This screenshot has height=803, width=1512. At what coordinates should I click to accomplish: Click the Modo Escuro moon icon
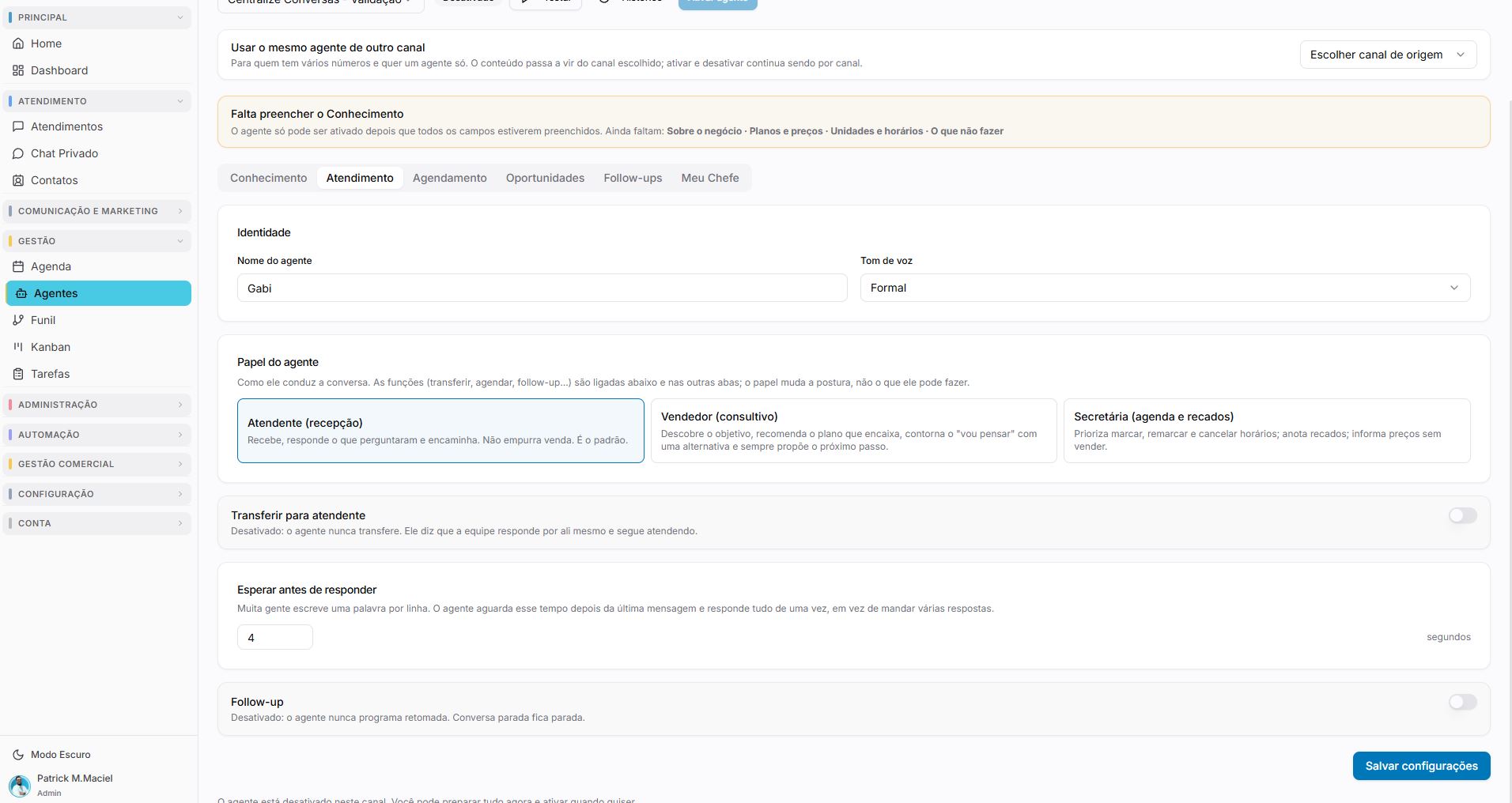18,755
